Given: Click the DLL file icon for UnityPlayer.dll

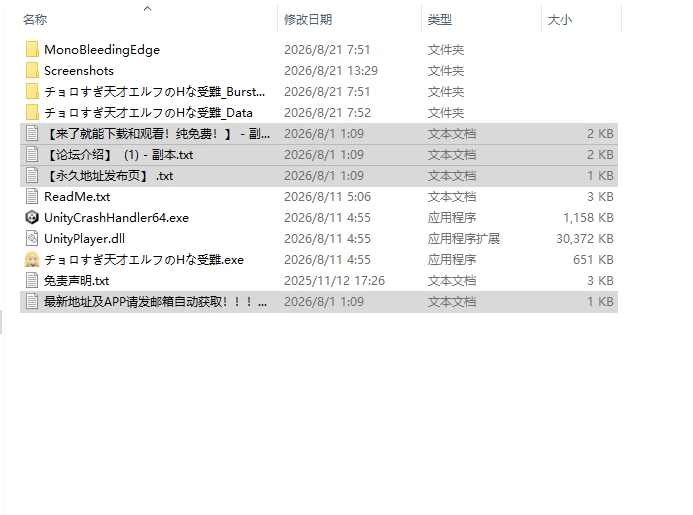Looking at the screenshot, I should [x=32, y=239].
